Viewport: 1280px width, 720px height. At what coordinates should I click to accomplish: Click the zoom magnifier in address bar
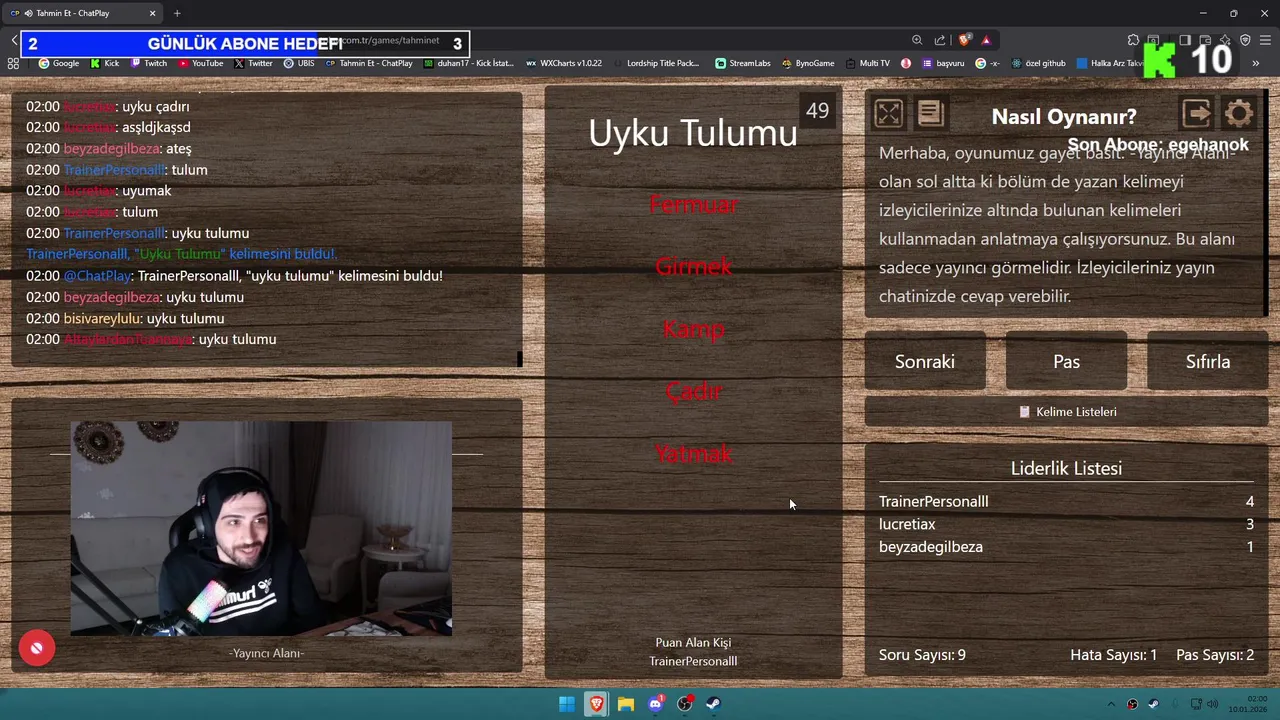tap(917, 40)
